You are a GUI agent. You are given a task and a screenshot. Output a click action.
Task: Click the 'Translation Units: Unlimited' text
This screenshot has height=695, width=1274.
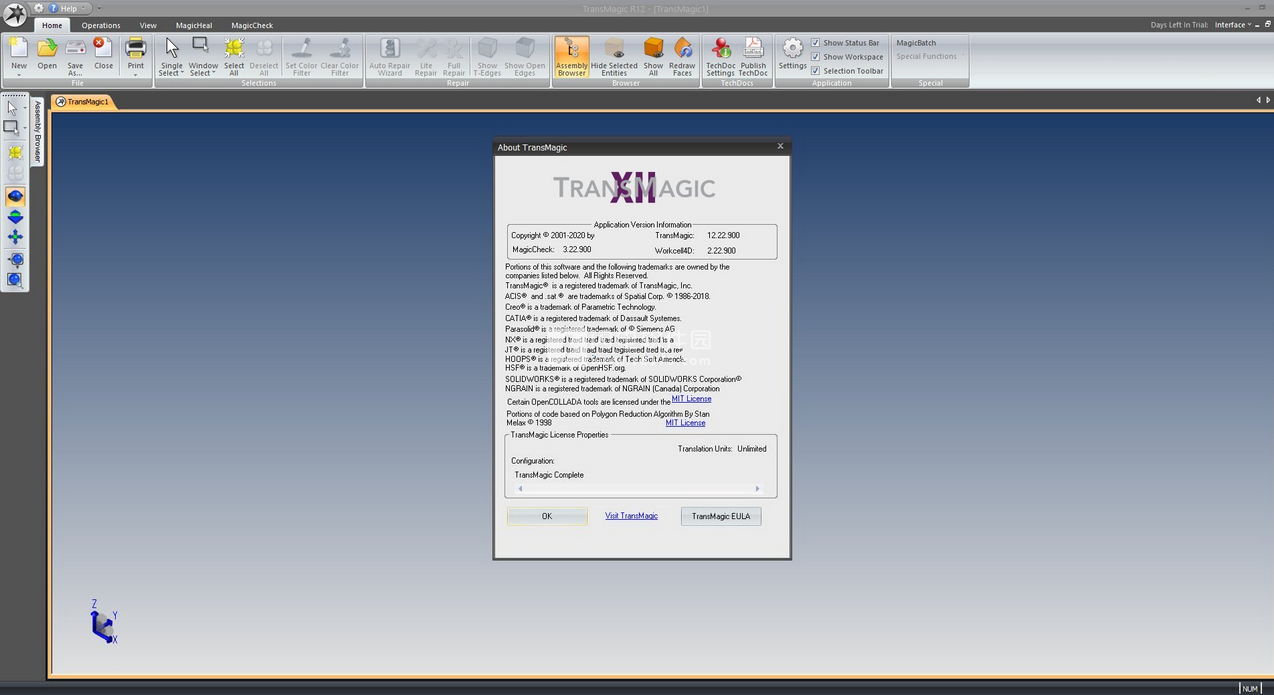tap(722, 449)
